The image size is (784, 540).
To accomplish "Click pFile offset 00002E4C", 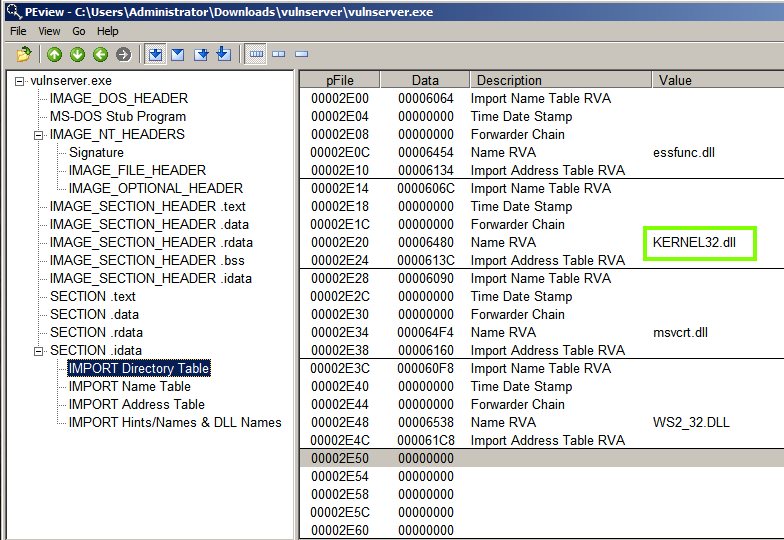I will (340, 440).
